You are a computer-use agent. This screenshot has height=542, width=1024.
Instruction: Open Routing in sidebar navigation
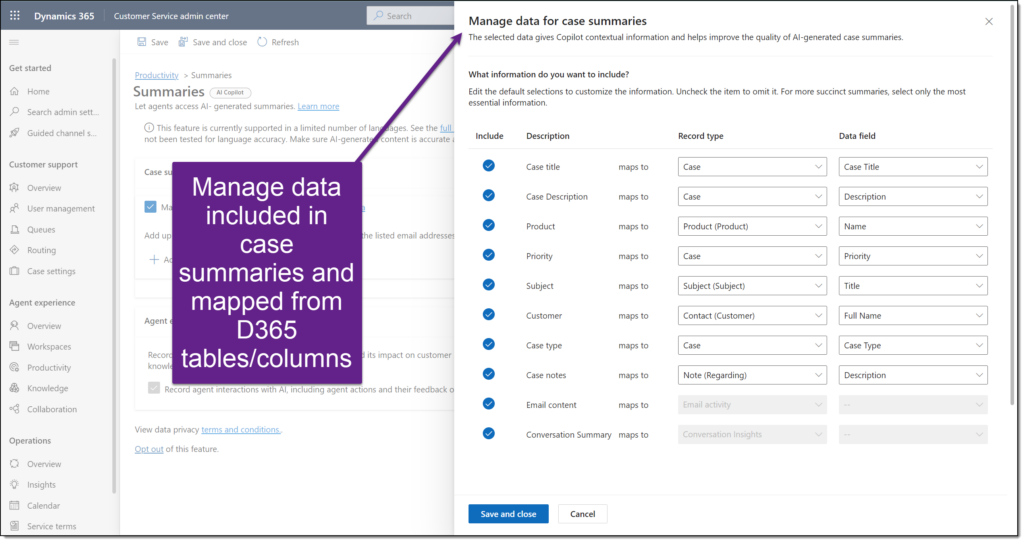pos(41,250)
